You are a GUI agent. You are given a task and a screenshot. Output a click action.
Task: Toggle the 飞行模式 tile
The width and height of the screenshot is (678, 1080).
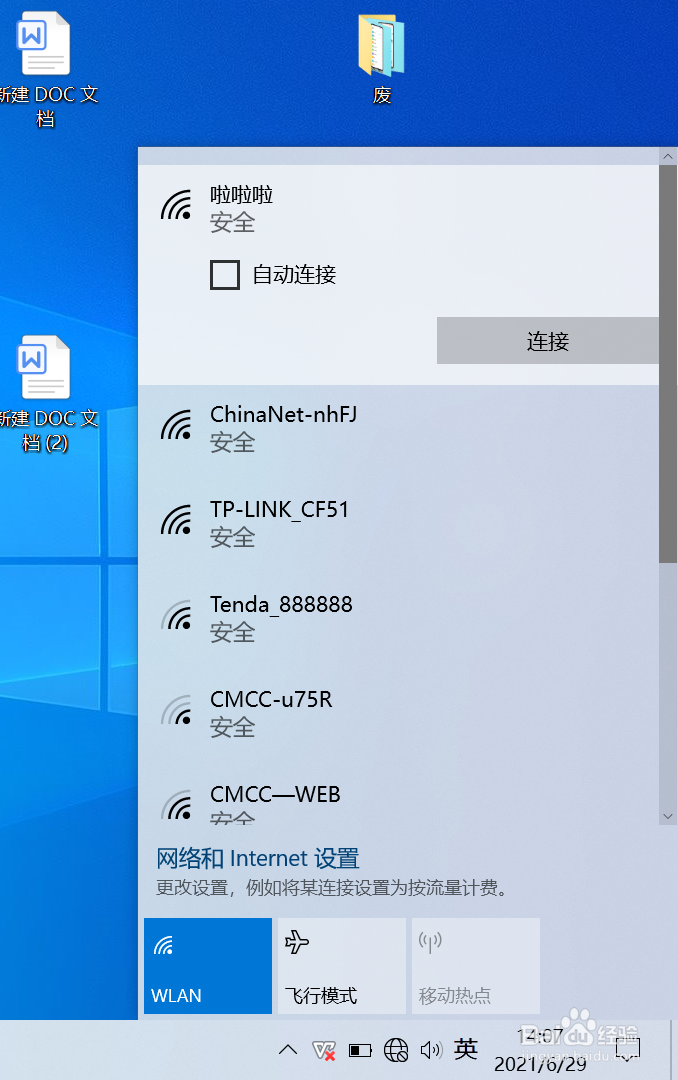[342, 966]
